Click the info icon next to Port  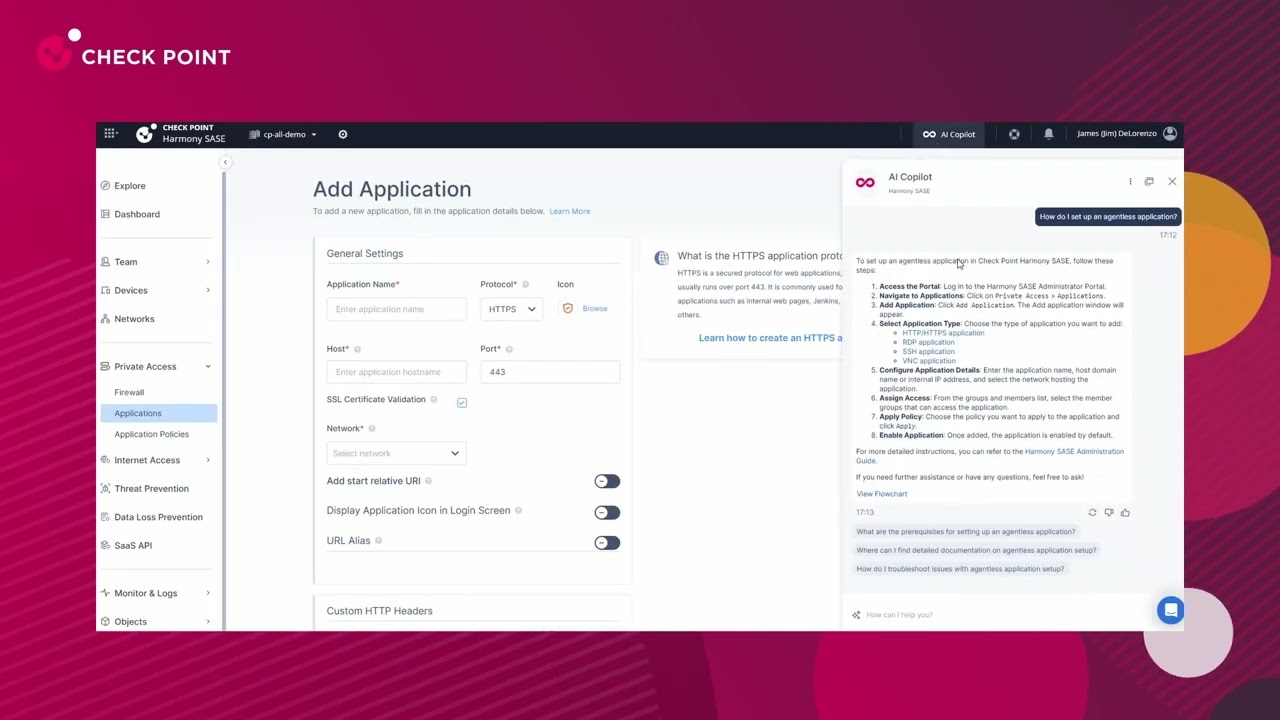click(509, 349)
